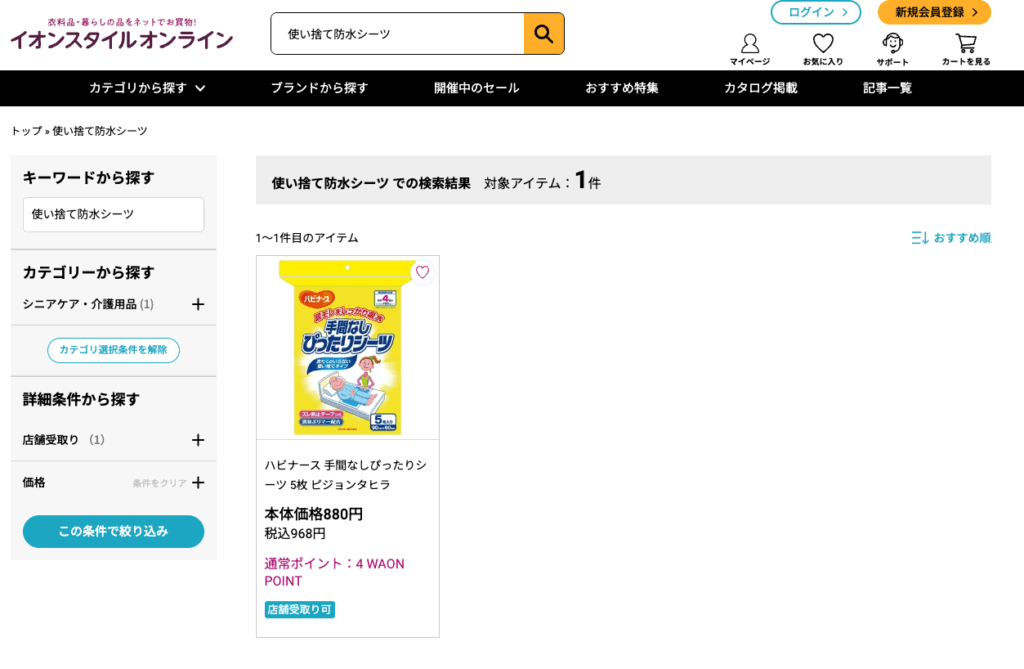Click the 新規会員登録 button
Screen dimensions: 1024x669
935,12
